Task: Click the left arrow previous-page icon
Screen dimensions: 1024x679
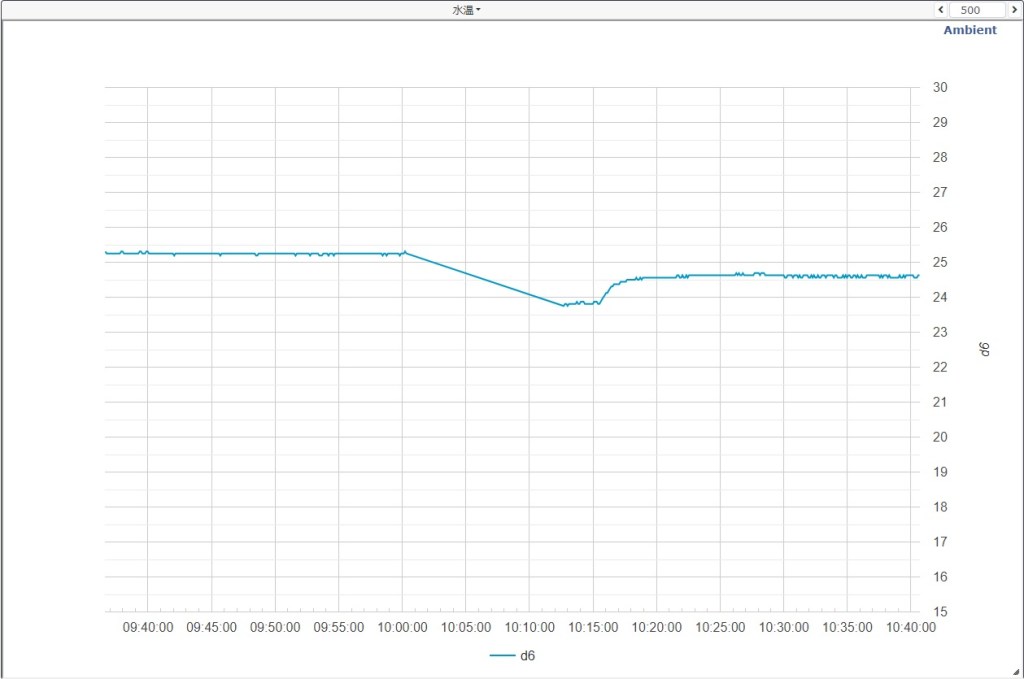Action: (940, 10)
